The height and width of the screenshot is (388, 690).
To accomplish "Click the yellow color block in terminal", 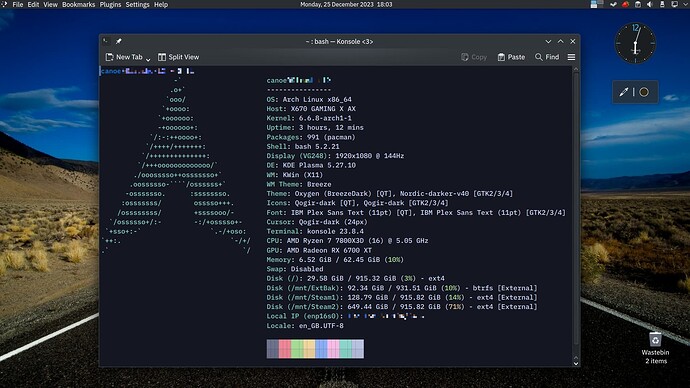I will coord(309,348).
